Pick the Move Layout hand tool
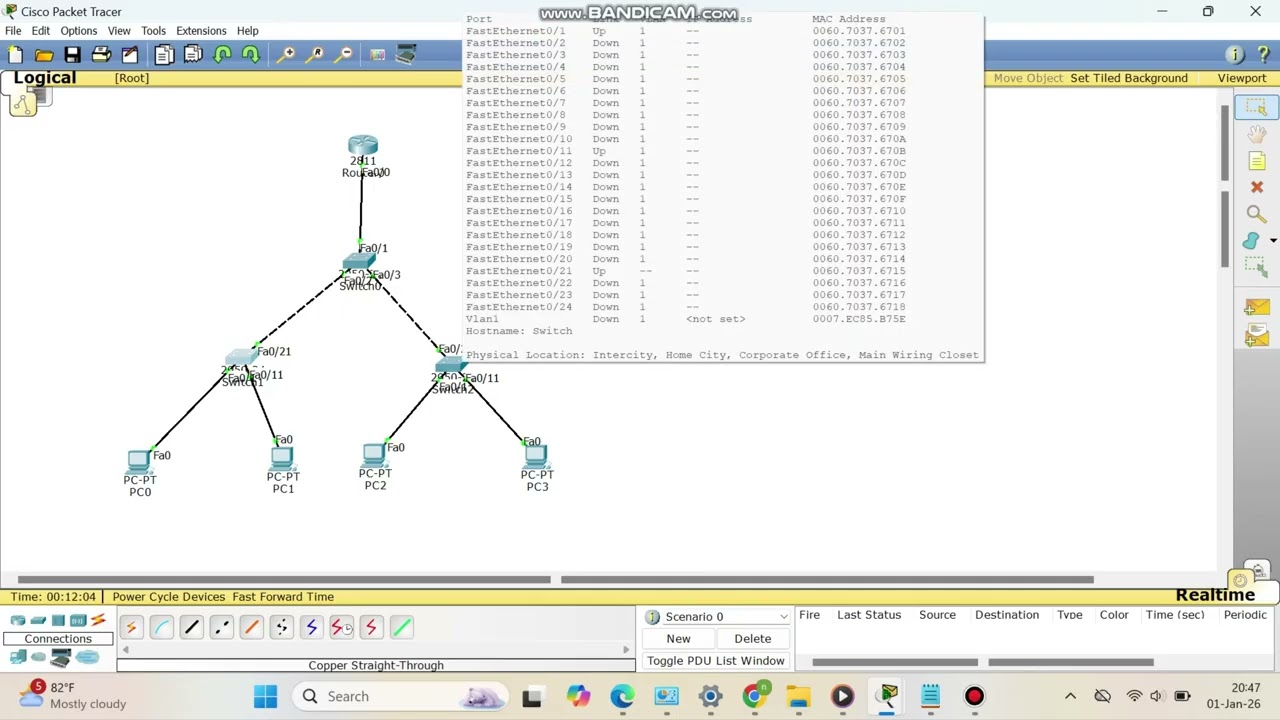The height and width of the screenshot is (720, 1280). pyautogui.click(x=1256, y=134)
